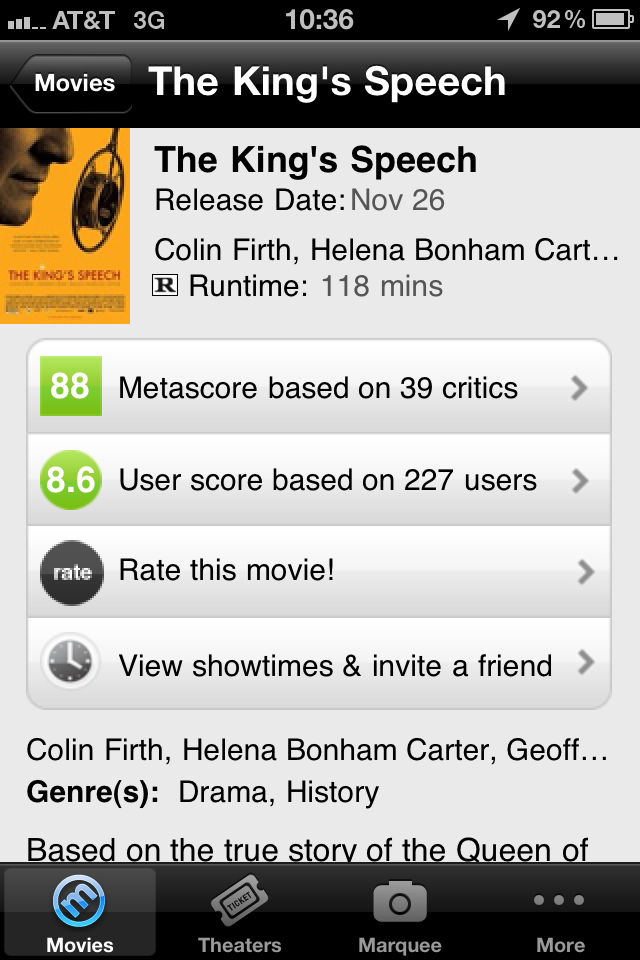
Task: Expand user score row chevron
Action: click(x=579, y=481)
